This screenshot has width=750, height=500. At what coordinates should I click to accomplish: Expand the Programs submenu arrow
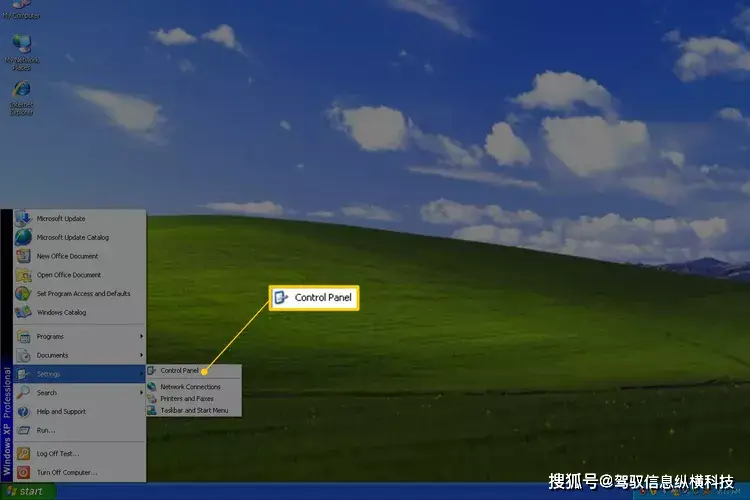point(141,336)
